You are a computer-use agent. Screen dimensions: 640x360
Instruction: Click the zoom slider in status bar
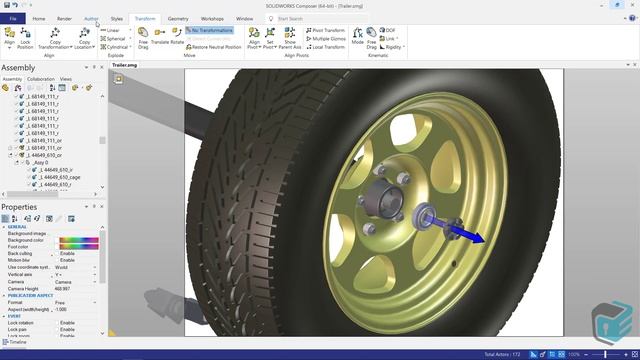(x=605, y=354)
